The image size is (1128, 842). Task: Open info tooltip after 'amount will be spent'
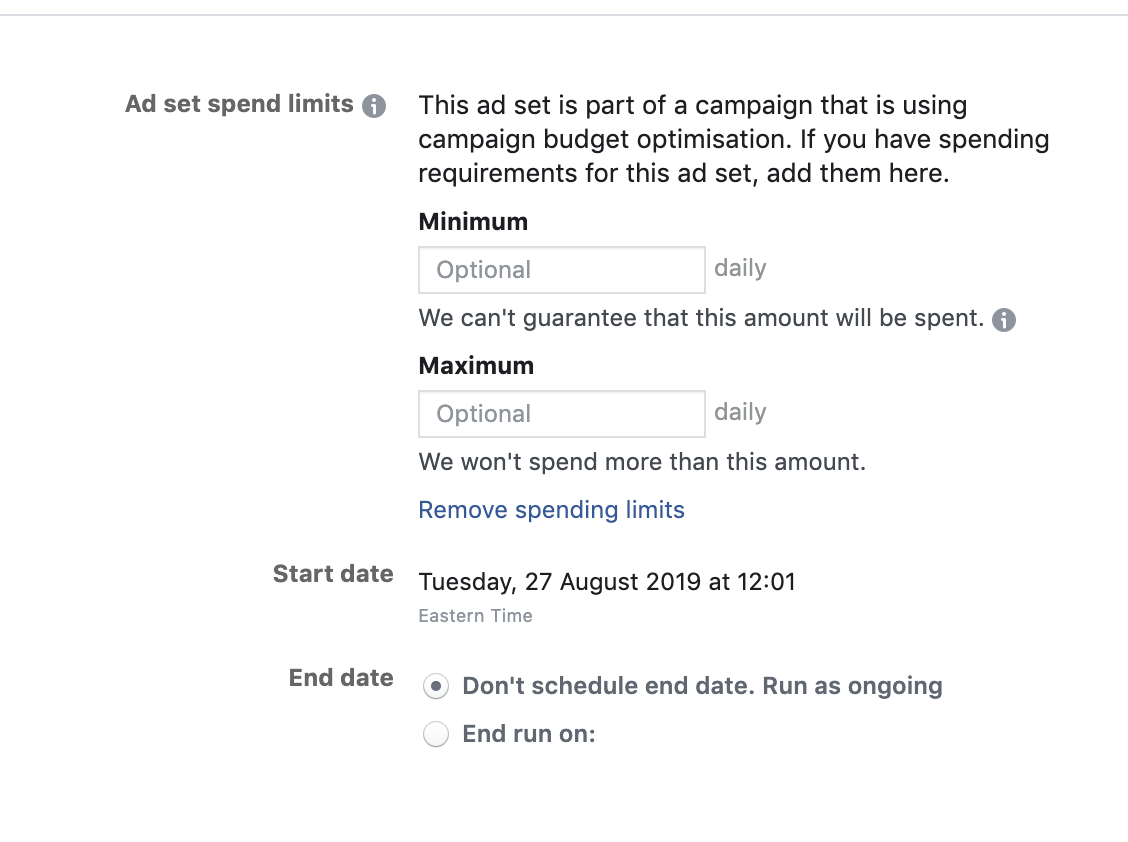(x=1004, y=320)
